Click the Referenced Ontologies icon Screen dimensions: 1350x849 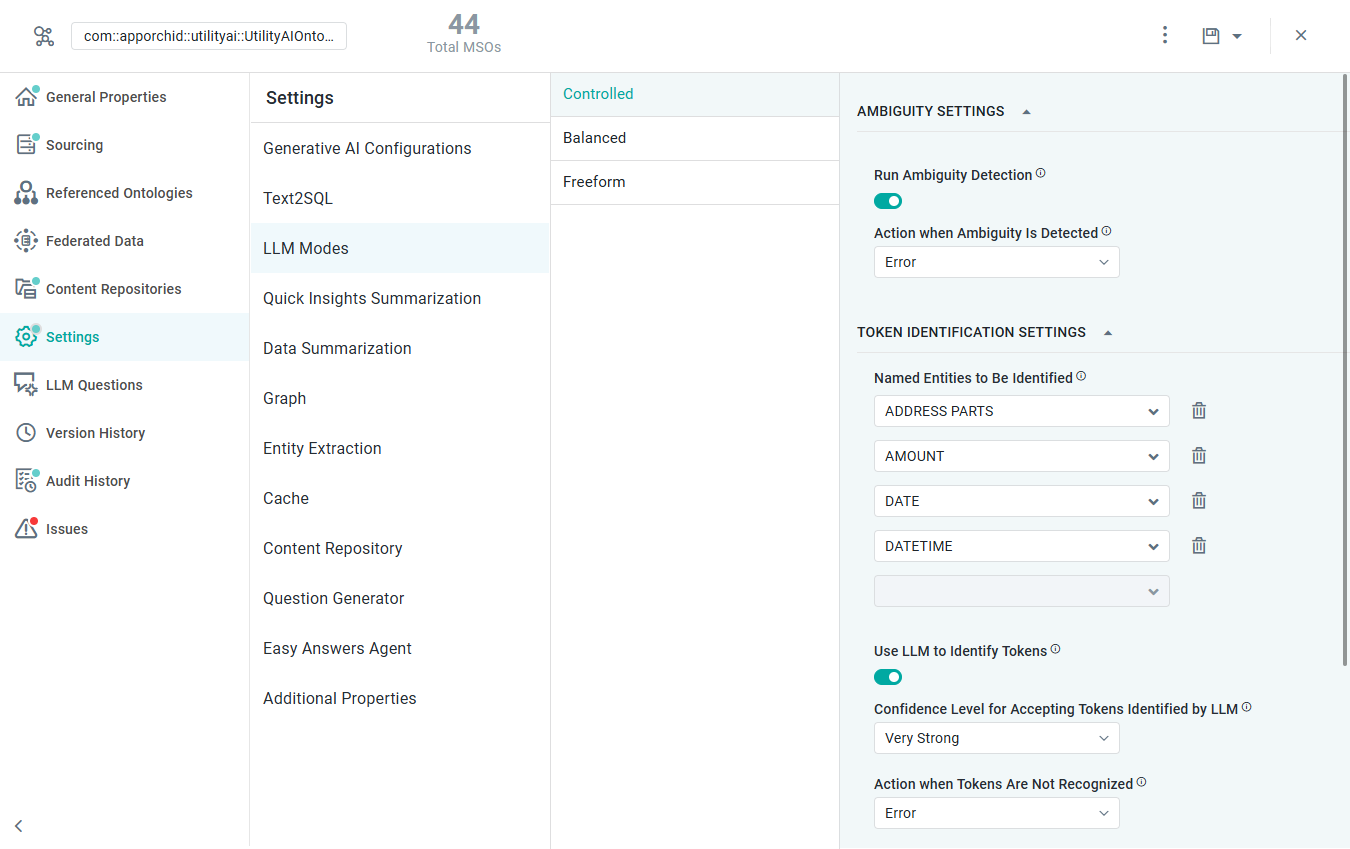click(x=26, y=193)
